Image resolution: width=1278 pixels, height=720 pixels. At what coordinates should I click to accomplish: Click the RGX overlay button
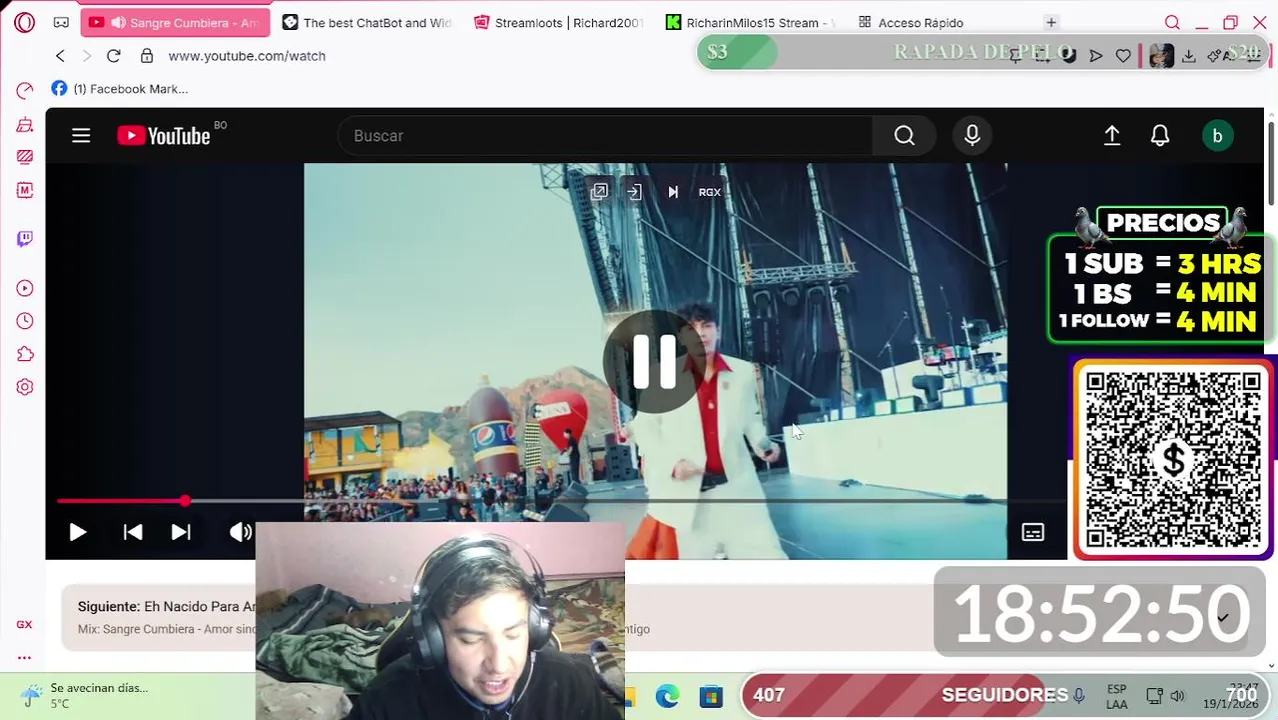point(709,192)
